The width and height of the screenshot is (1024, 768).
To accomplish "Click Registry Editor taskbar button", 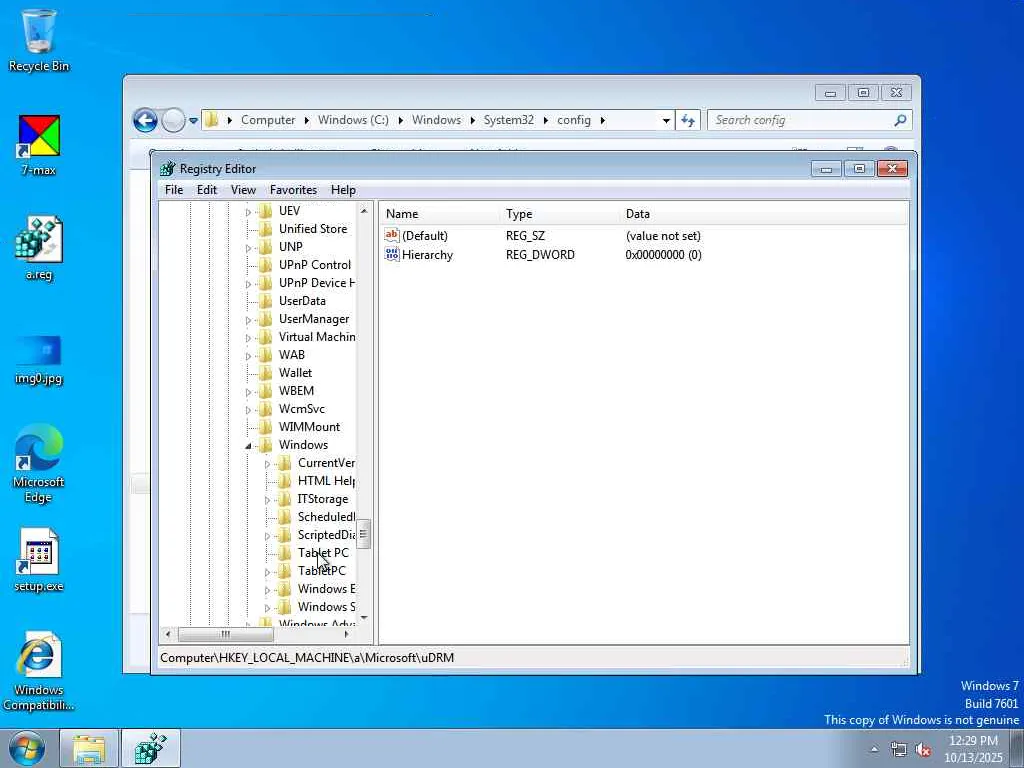I will coord(151,748).
